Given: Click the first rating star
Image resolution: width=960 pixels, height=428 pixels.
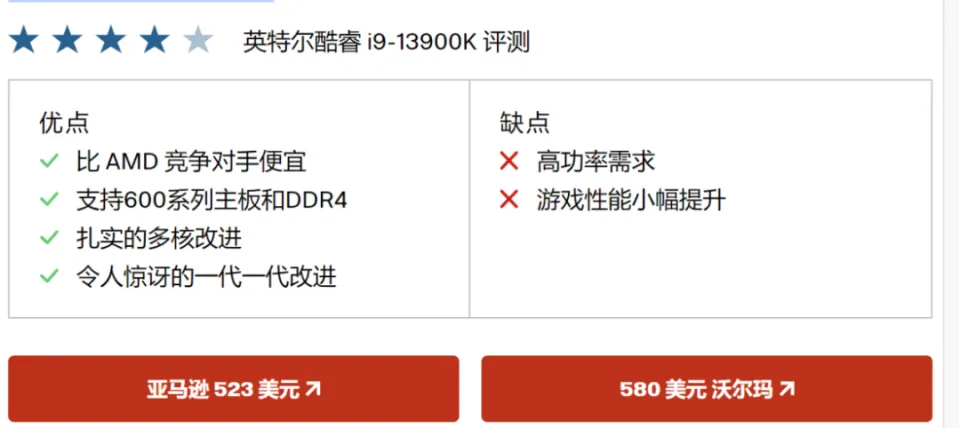Looking at the screenshot, I should coord(24,40).
